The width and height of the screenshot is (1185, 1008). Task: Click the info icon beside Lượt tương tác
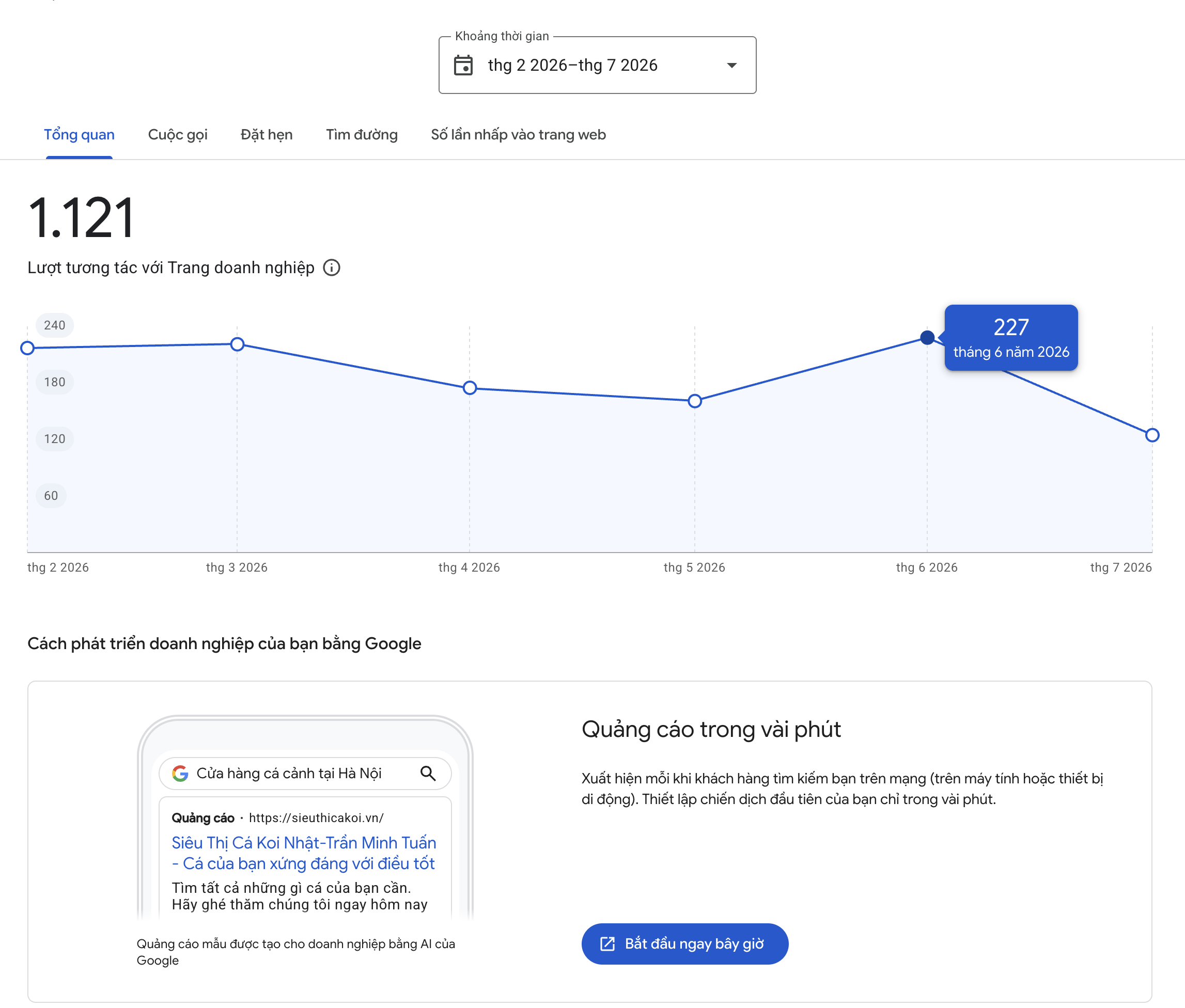tap(332, 267)
